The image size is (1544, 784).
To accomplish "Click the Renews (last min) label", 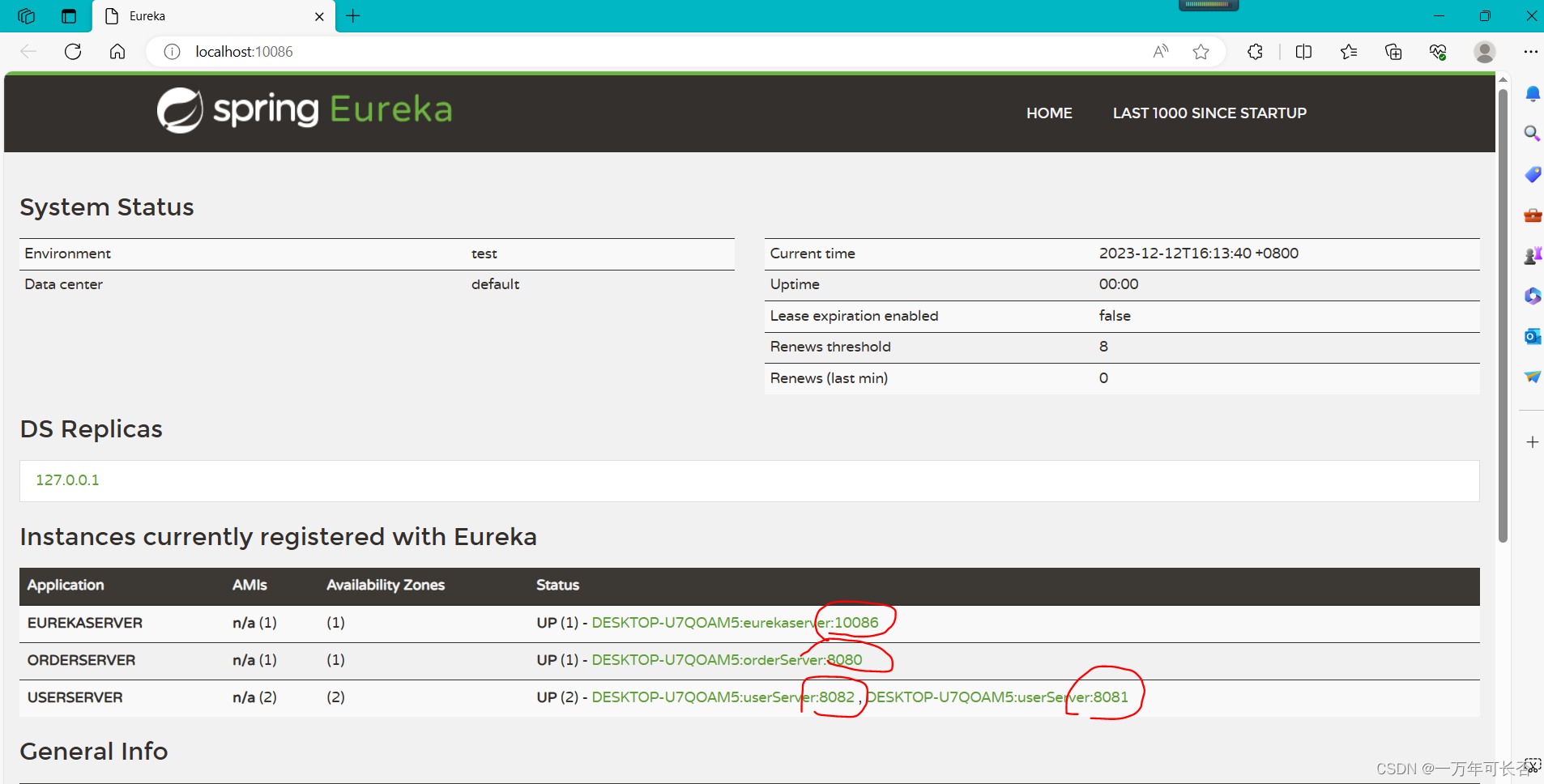I will point(829,378).
